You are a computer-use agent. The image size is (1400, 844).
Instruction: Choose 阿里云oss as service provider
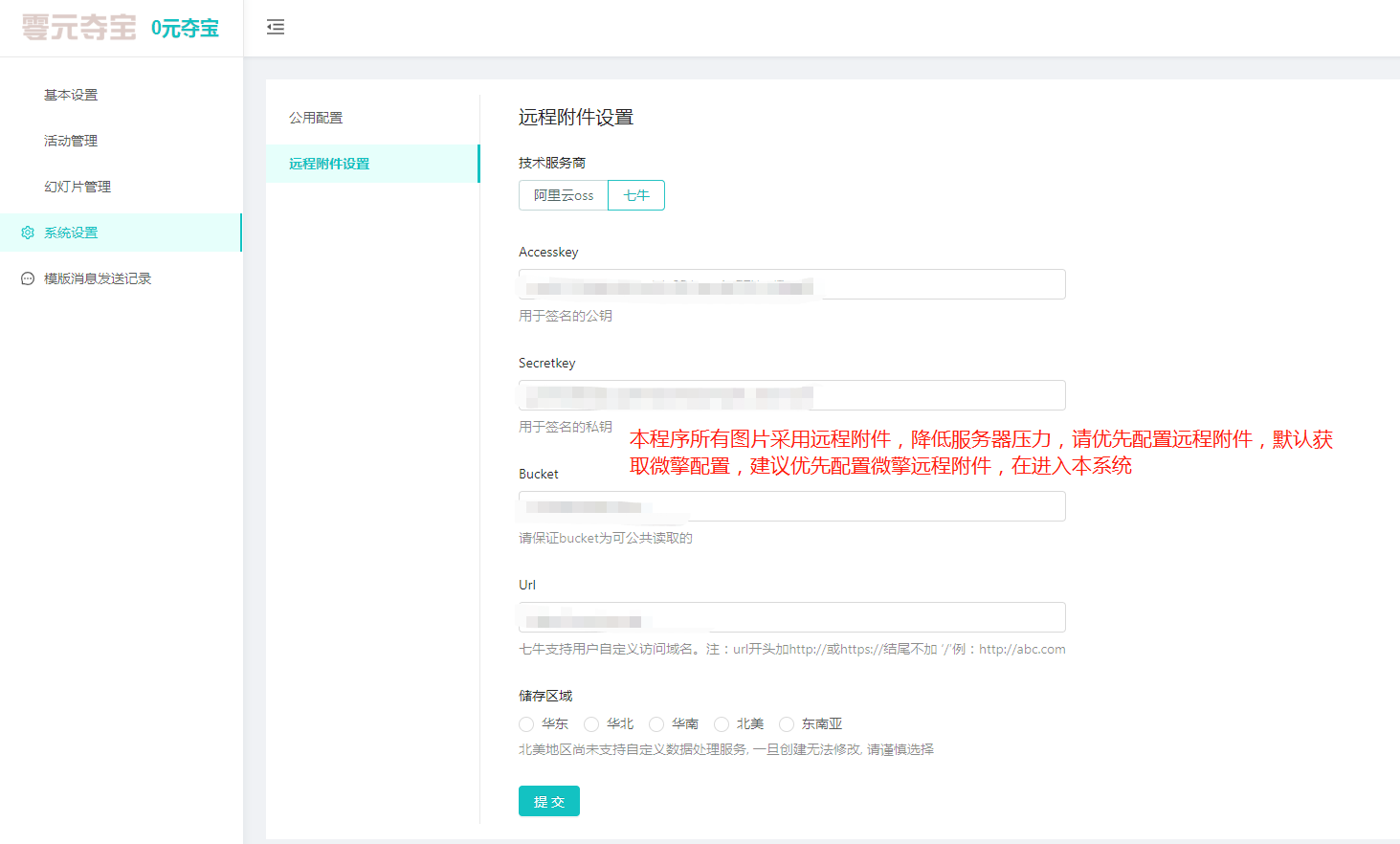(x=564, y=195)
